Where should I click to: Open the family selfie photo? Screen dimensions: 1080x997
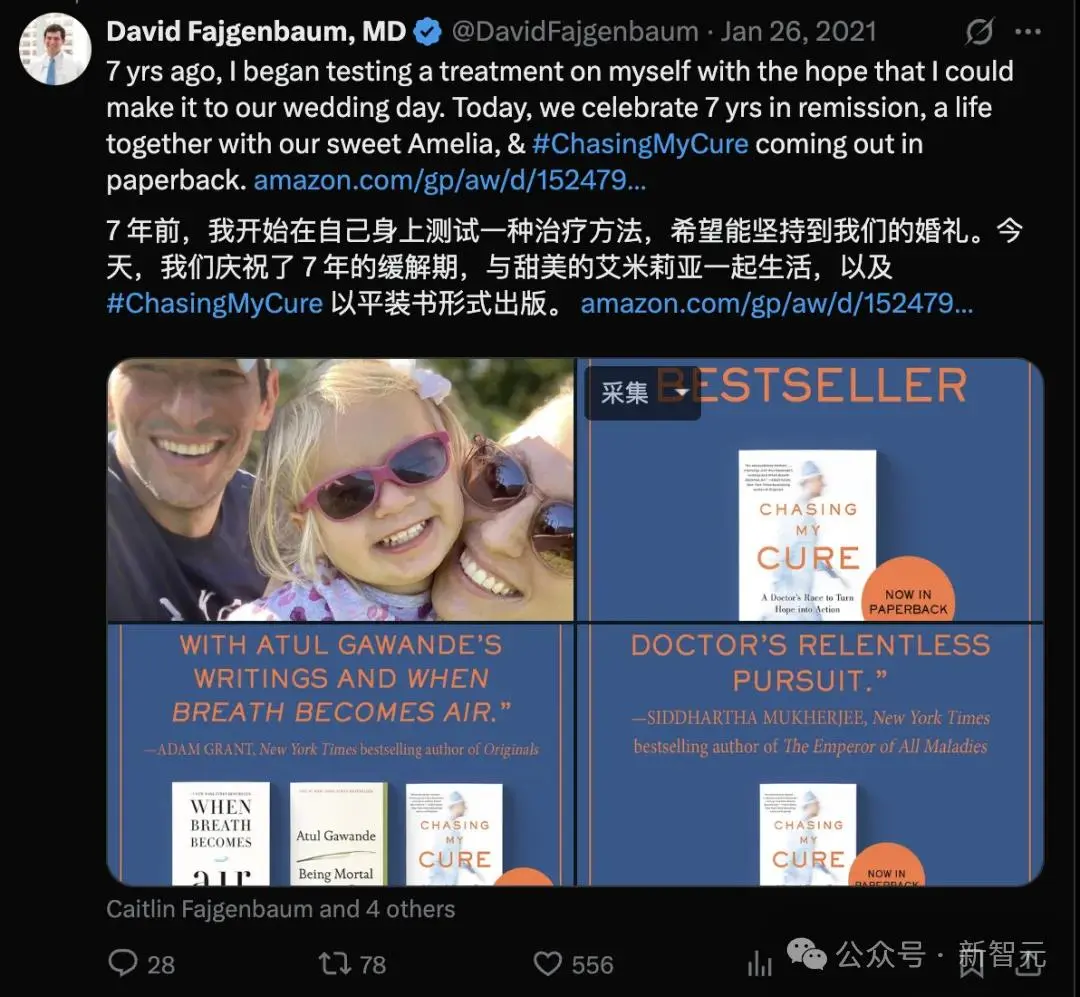(x=340, y=490)
